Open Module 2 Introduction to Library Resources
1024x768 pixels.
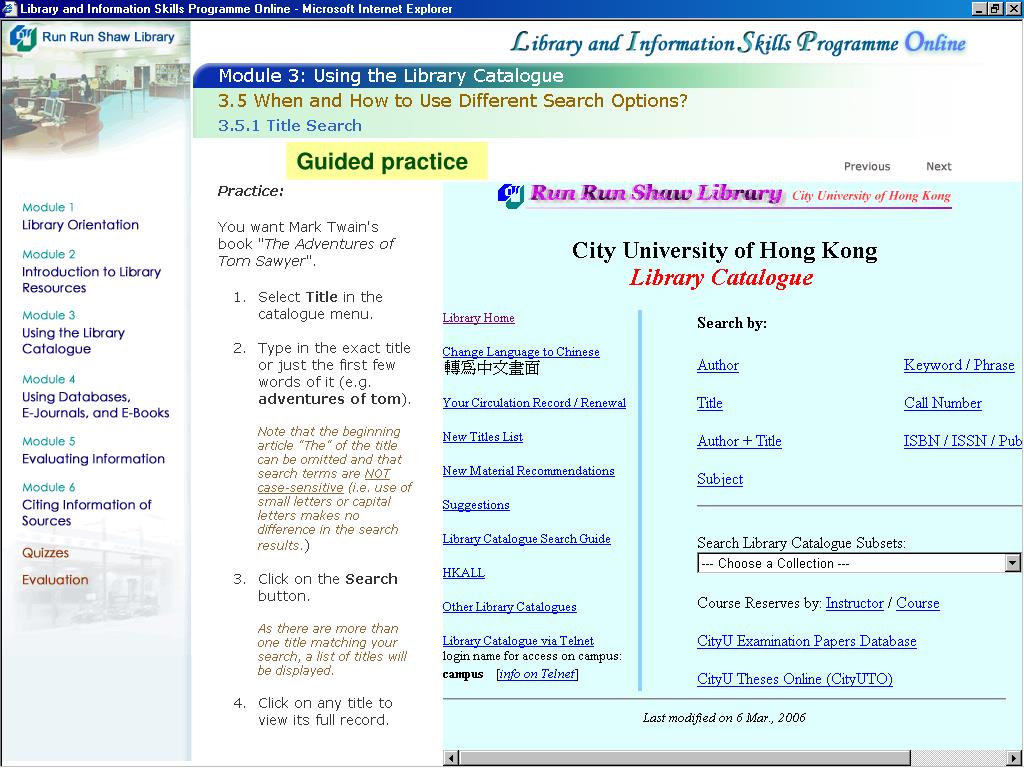[x=91, y=271]
